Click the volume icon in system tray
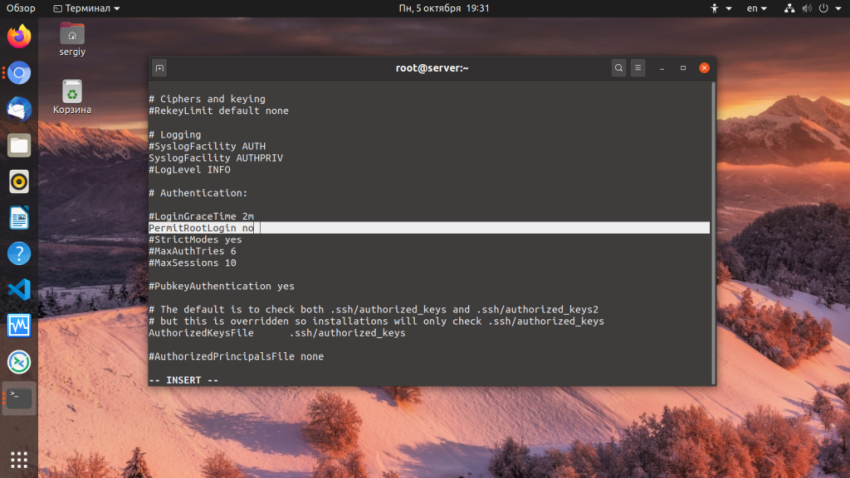Viewport: 850px width, 478px height. (807, 8)
